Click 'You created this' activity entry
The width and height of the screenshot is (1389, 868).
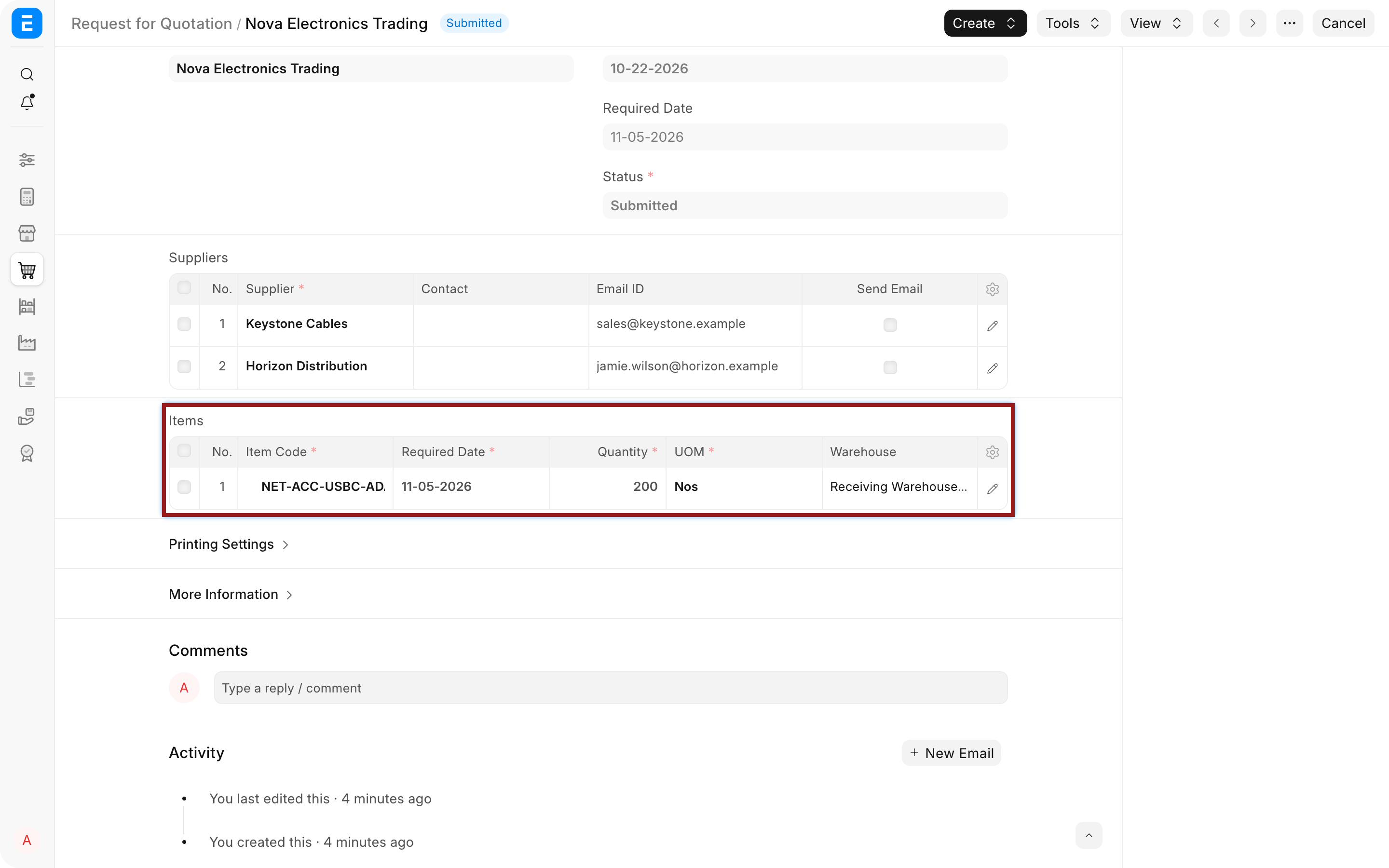tap(311, 842)
